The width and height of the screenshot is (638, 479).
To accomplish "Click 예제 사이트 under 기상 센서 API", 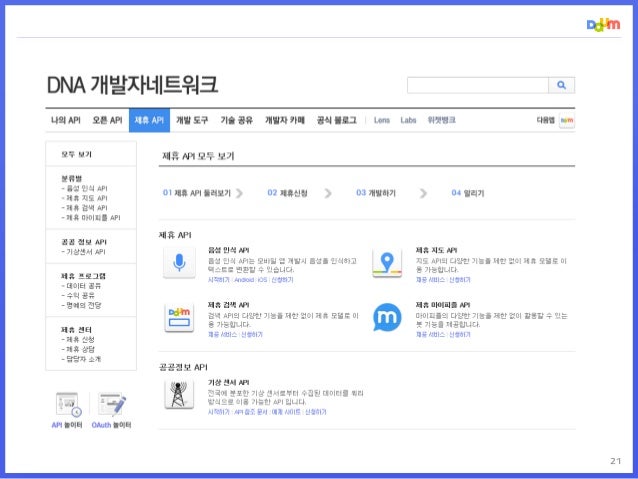I will tap(286, 412).
